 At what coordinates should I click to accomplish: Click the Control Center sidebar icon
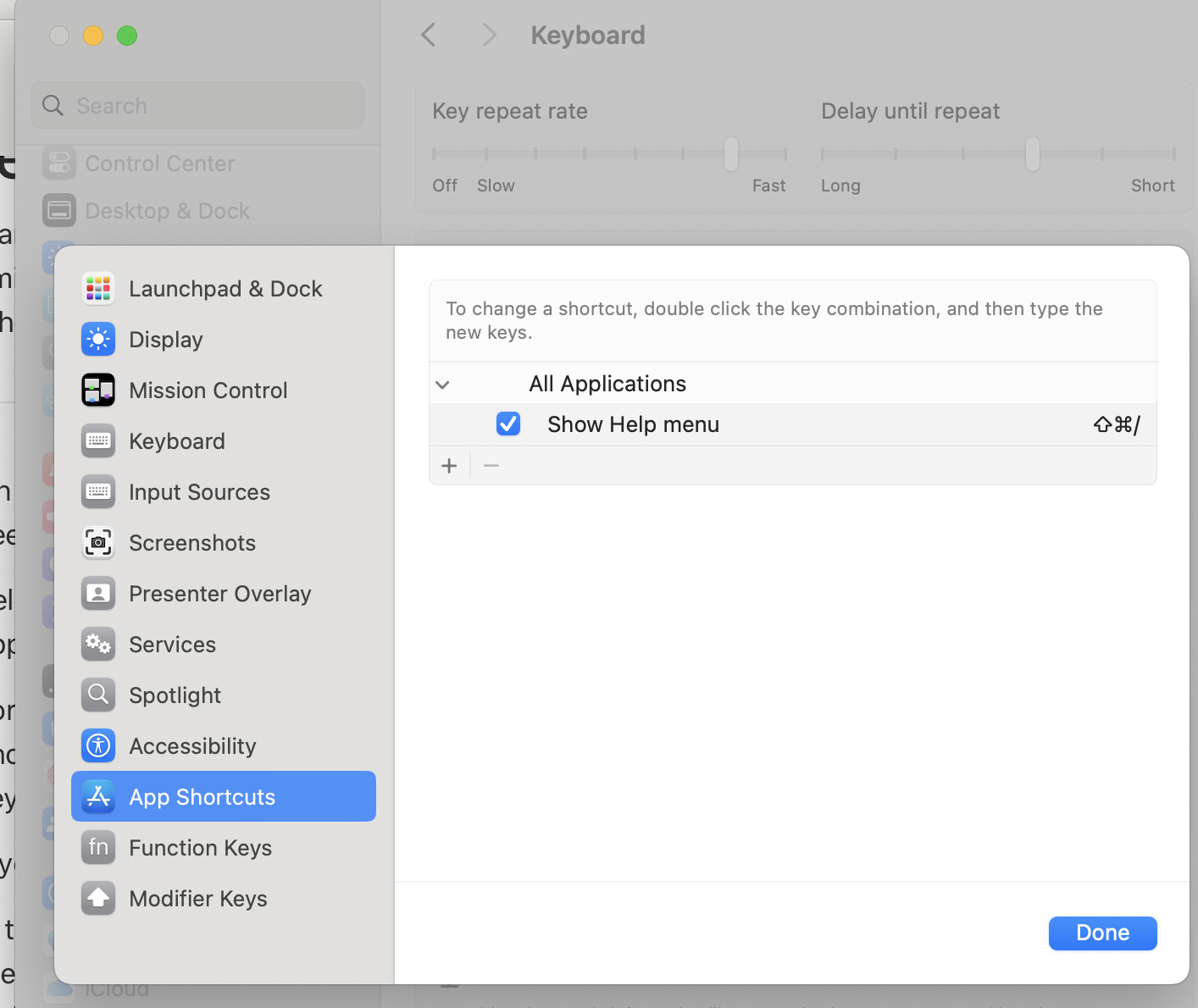[x=59, y=163]
